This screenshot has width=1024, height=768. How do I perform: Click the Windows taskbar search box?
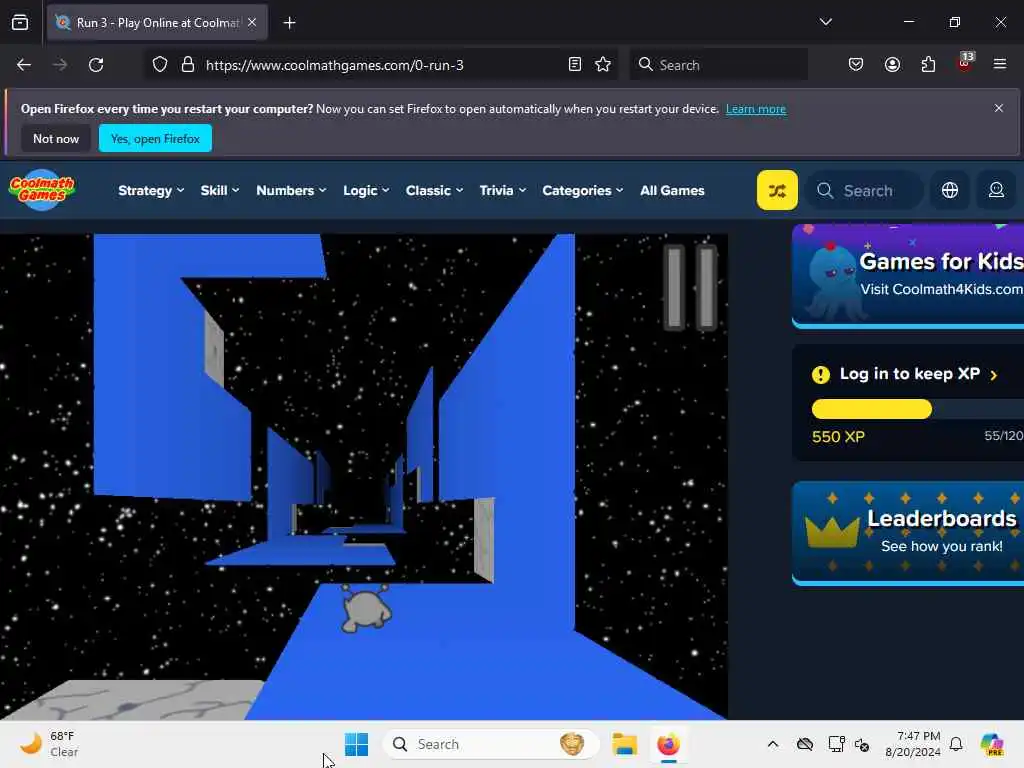click(491, 744)
